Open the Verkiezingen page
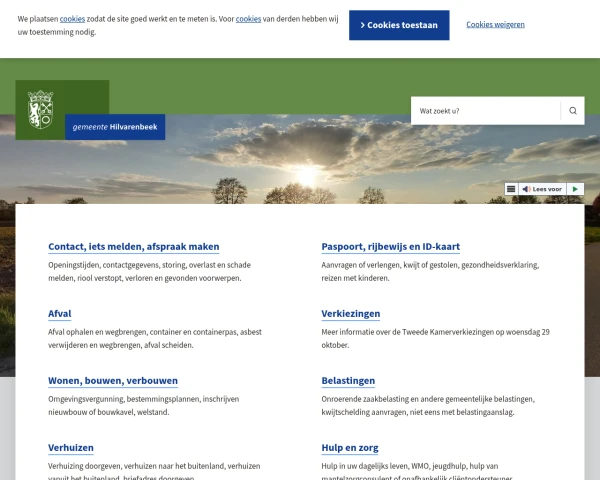Image resolution: width=600 pixels, height=480 pixels. (x=351, y=313)
